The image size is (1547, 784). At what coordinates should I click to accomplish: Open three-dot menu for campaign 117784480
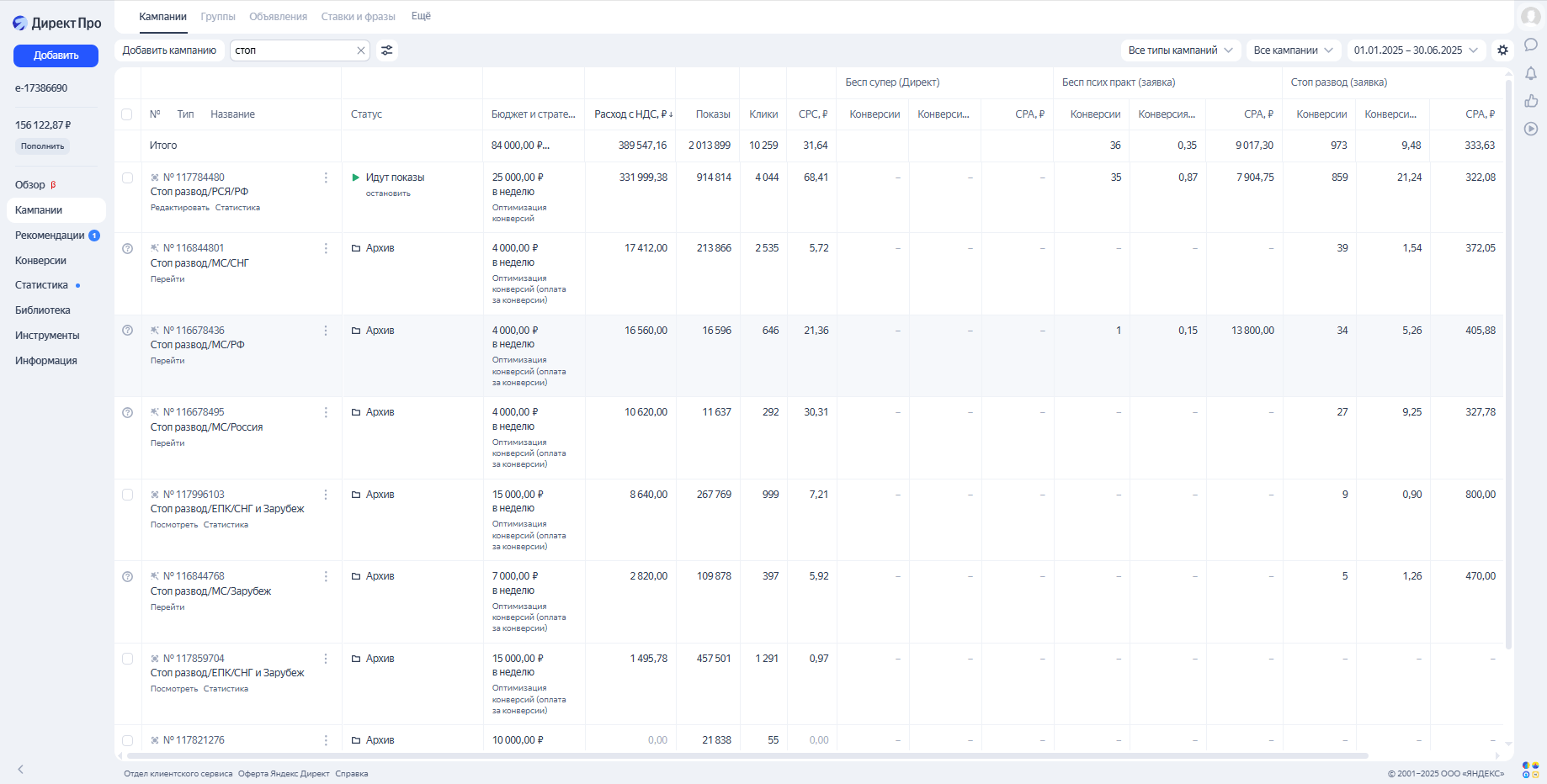[x=326, y=177]
